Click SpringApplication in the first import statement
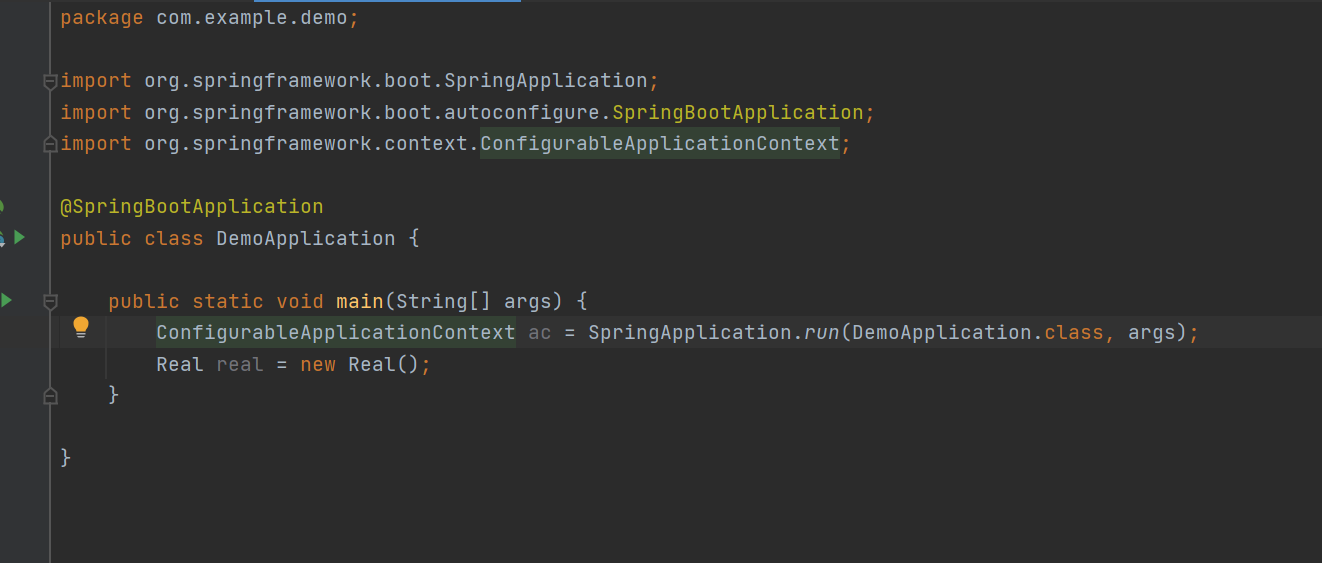The image size is (1322, 563). 546,81
